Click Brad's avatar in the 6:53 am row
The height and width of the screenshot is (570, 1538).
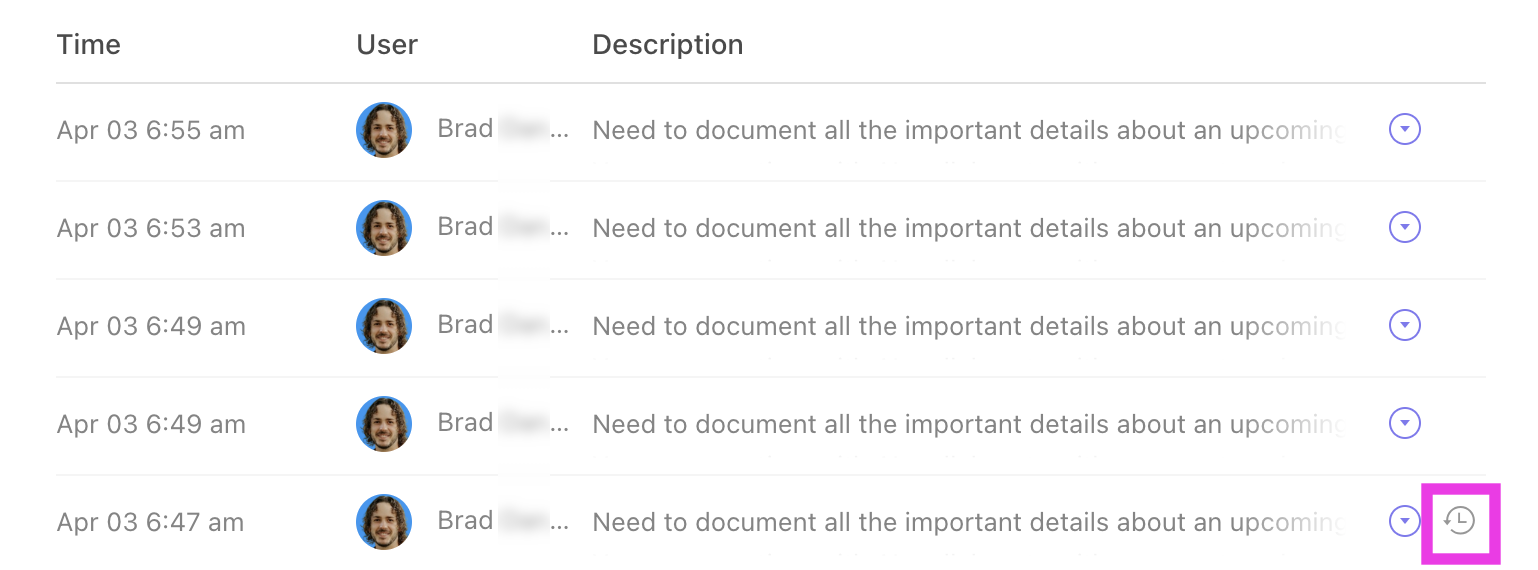384,228
